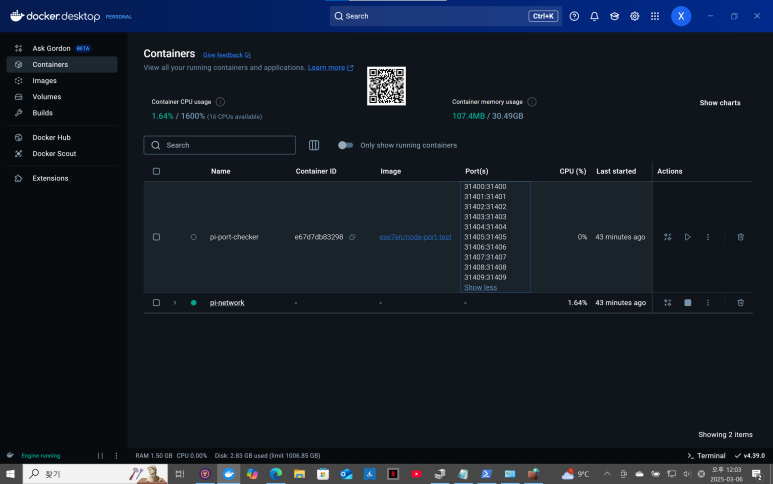773x484 pixels.
Task: Sort by the Image column header
Action: [390, 172]
